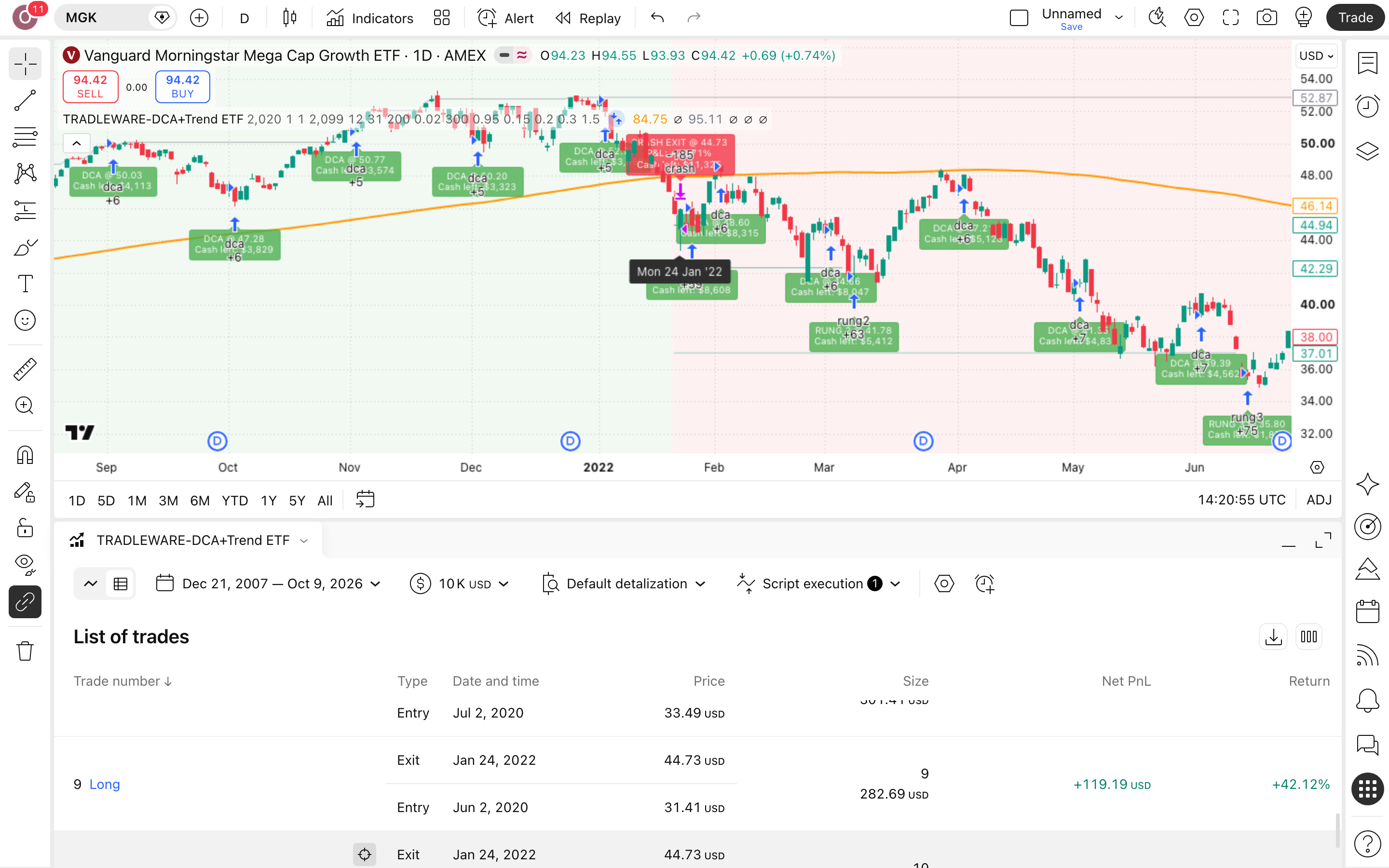
Task: Toggle lock all drawing tools
Action: pyautogui.click(x=25, y=528)
